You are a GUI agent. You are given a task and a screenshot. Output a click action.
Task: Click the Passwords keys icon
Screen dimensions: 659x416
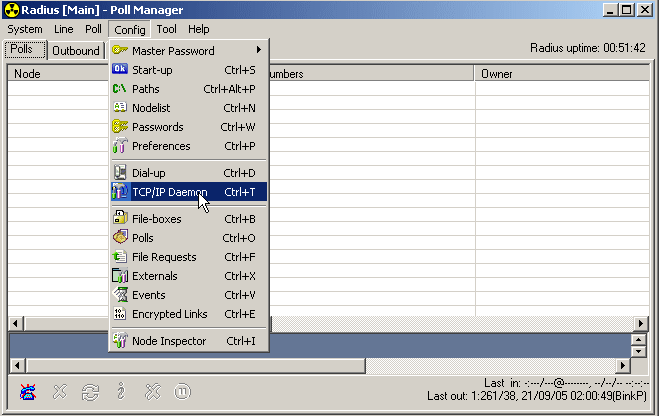pyautogui.click(x=120, y=126)
